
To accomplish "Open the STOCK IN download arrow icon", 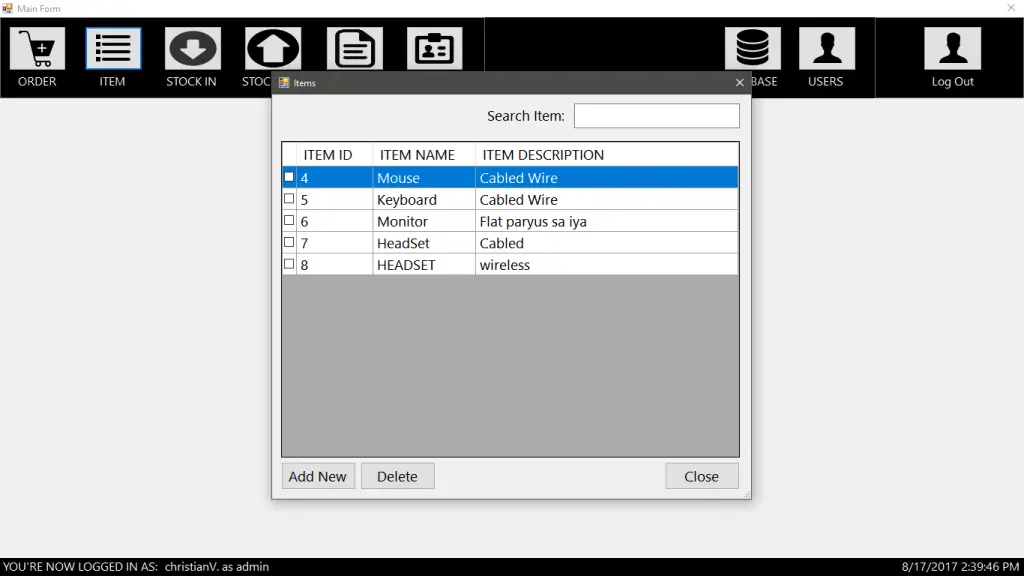I will pyautogui.click(x=193, y=48).
